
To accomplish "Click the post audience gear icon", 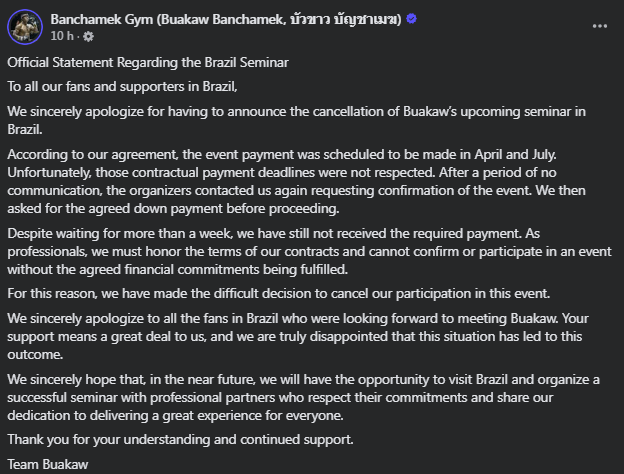I will (x=88, y=37).
